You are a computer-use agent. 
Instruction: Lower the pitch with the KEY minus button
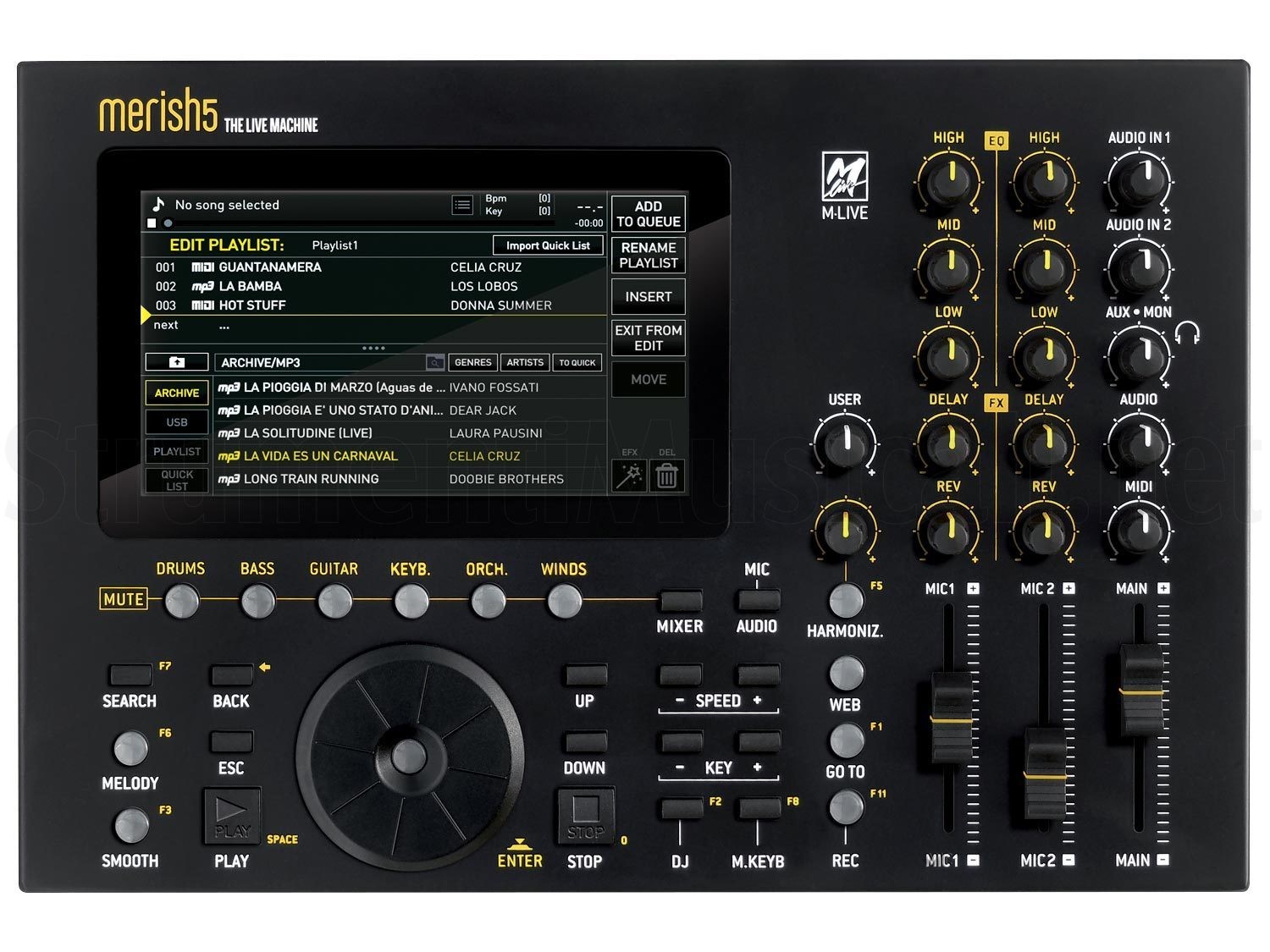(x=681, y=742)
